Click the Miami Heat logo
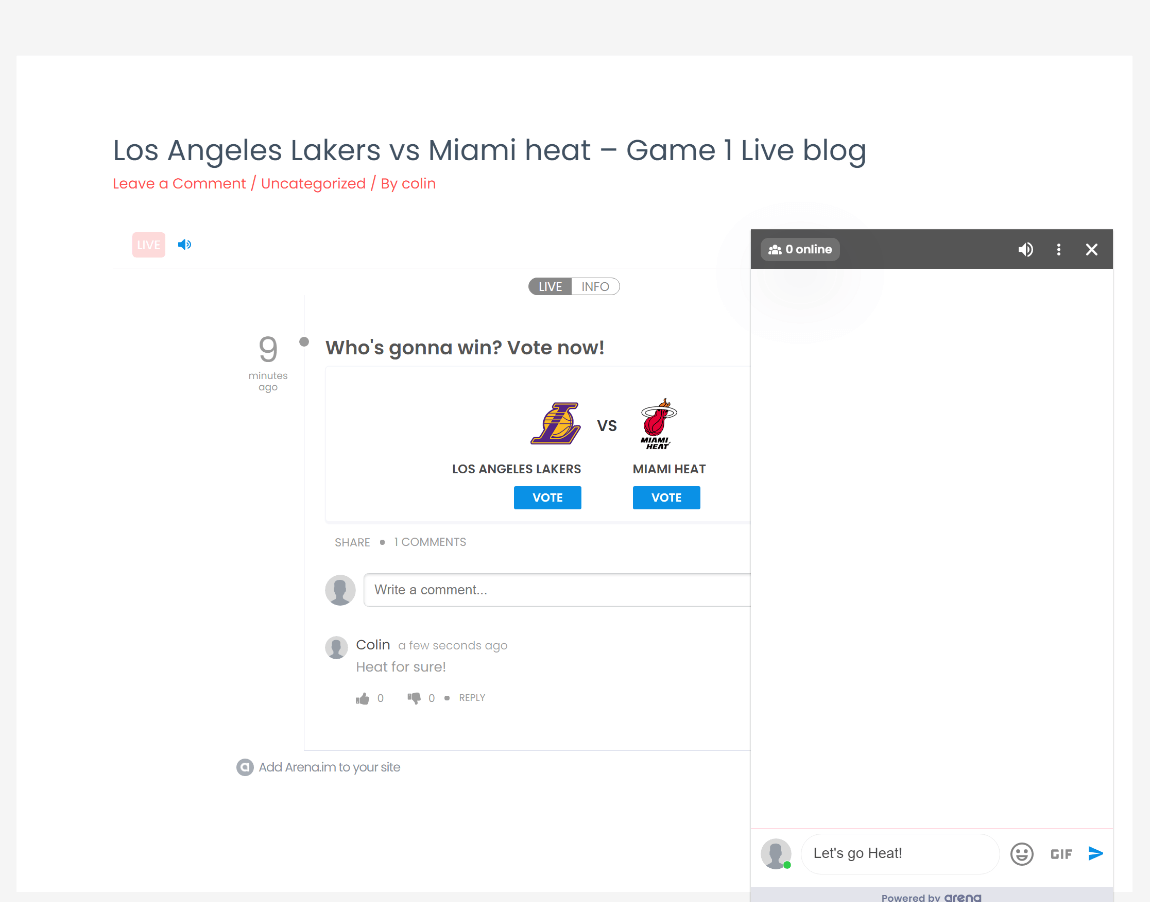 pos(658,424)
